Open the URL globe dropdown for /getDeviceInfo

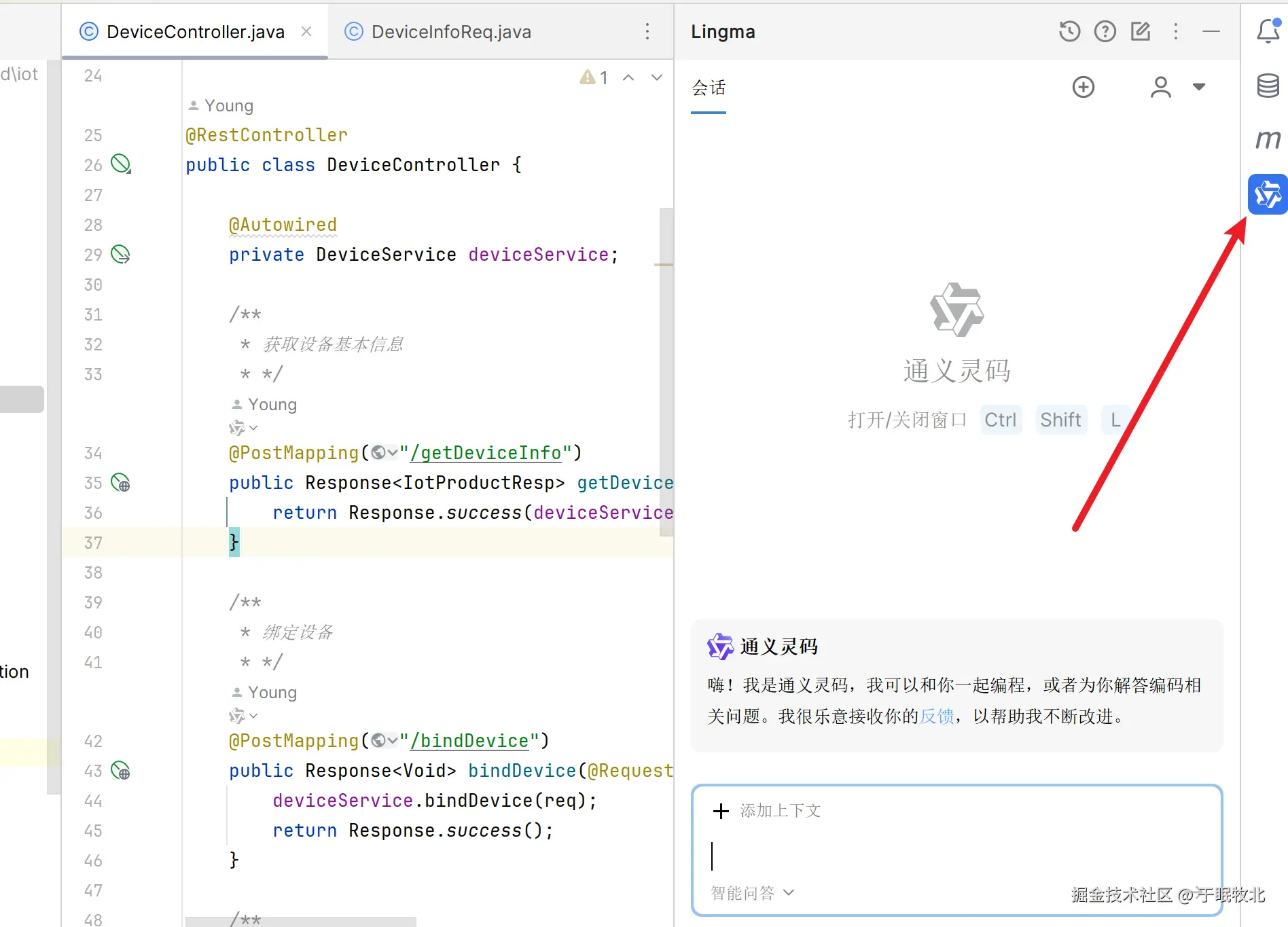384,452
